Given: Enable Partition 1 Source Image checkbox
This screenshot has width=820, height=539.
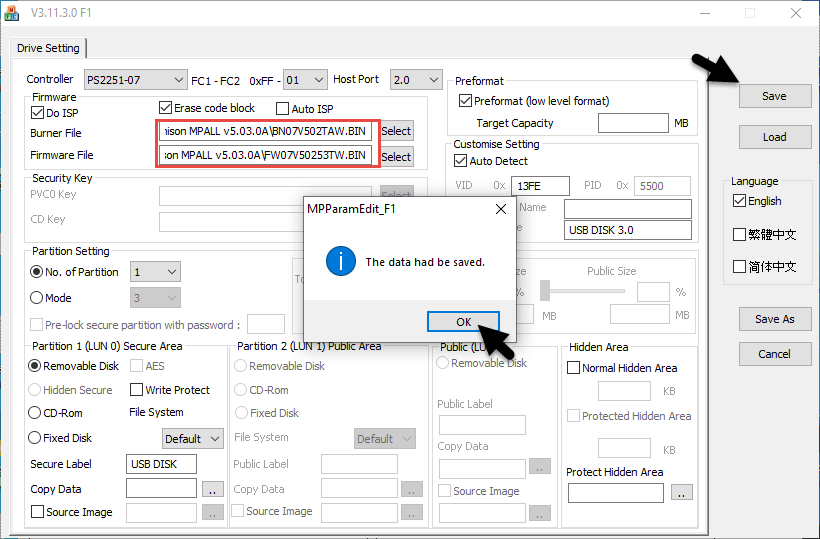Looking at the screenshot, I should pyautogui.click(x=38, y=511).
